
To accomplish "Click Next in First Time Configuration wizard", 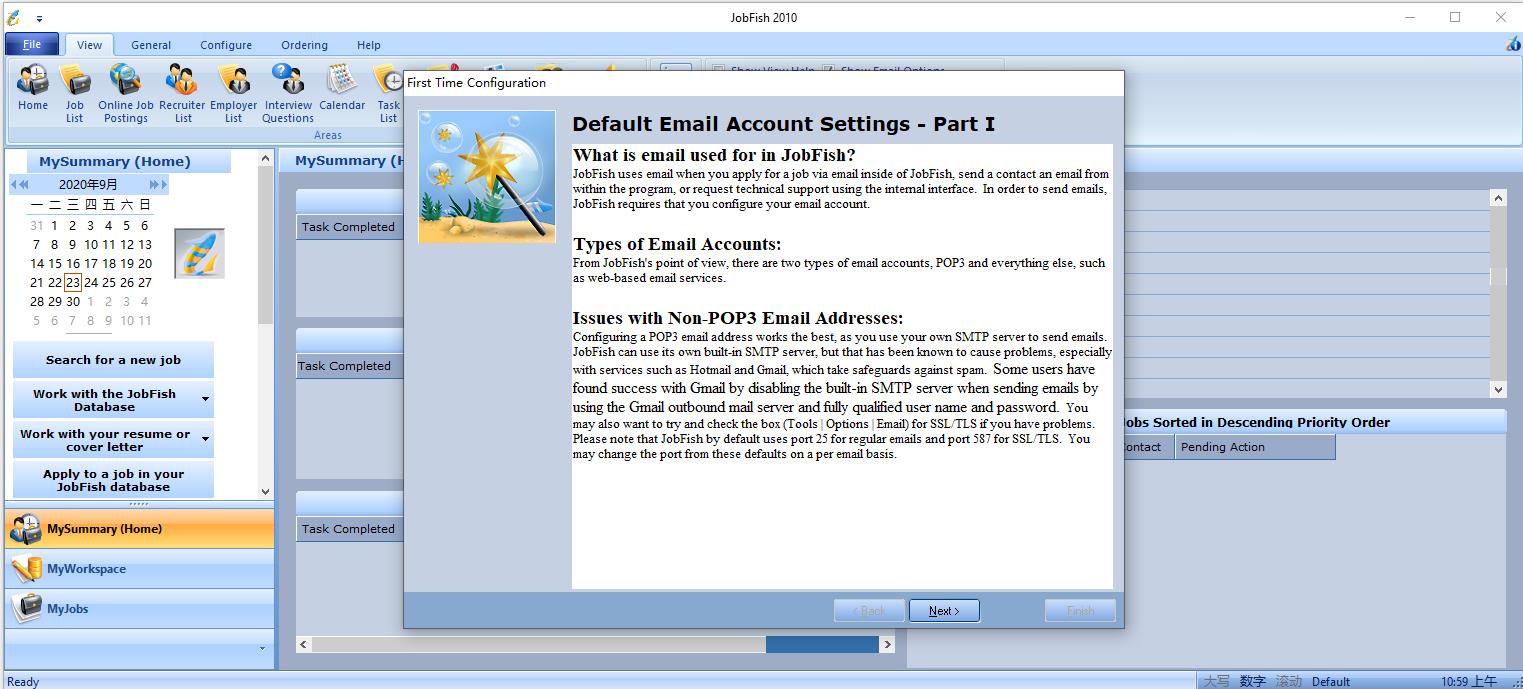I will [943, 611].
